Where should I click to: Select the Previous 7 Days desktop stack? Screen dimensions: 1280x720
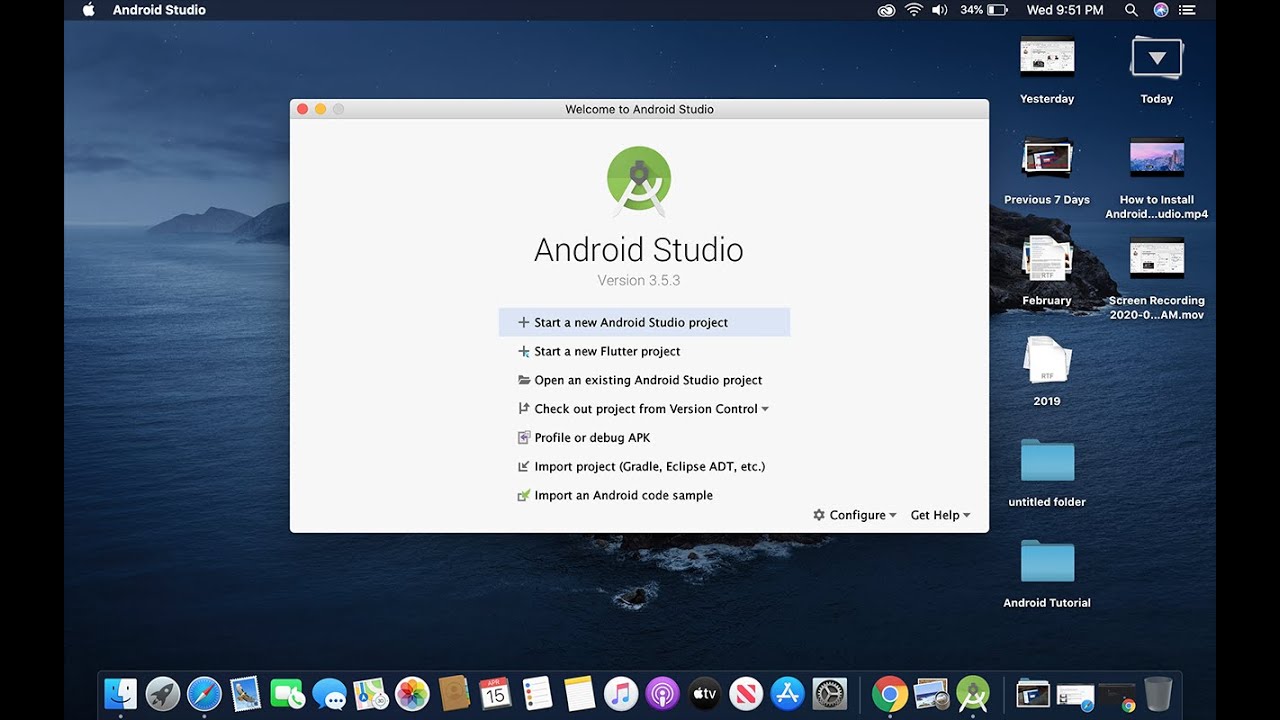coord(1047,171)
